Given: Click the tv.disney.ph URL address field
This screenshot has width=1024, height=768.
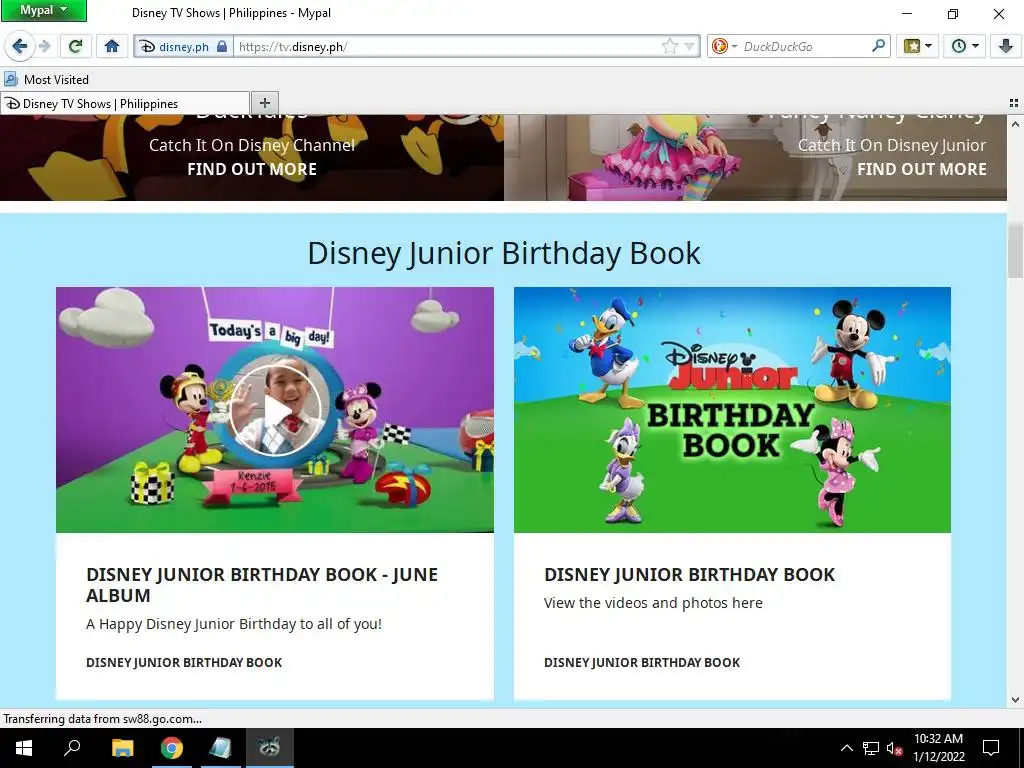Looking at the screenshot, I should point(447,46).
